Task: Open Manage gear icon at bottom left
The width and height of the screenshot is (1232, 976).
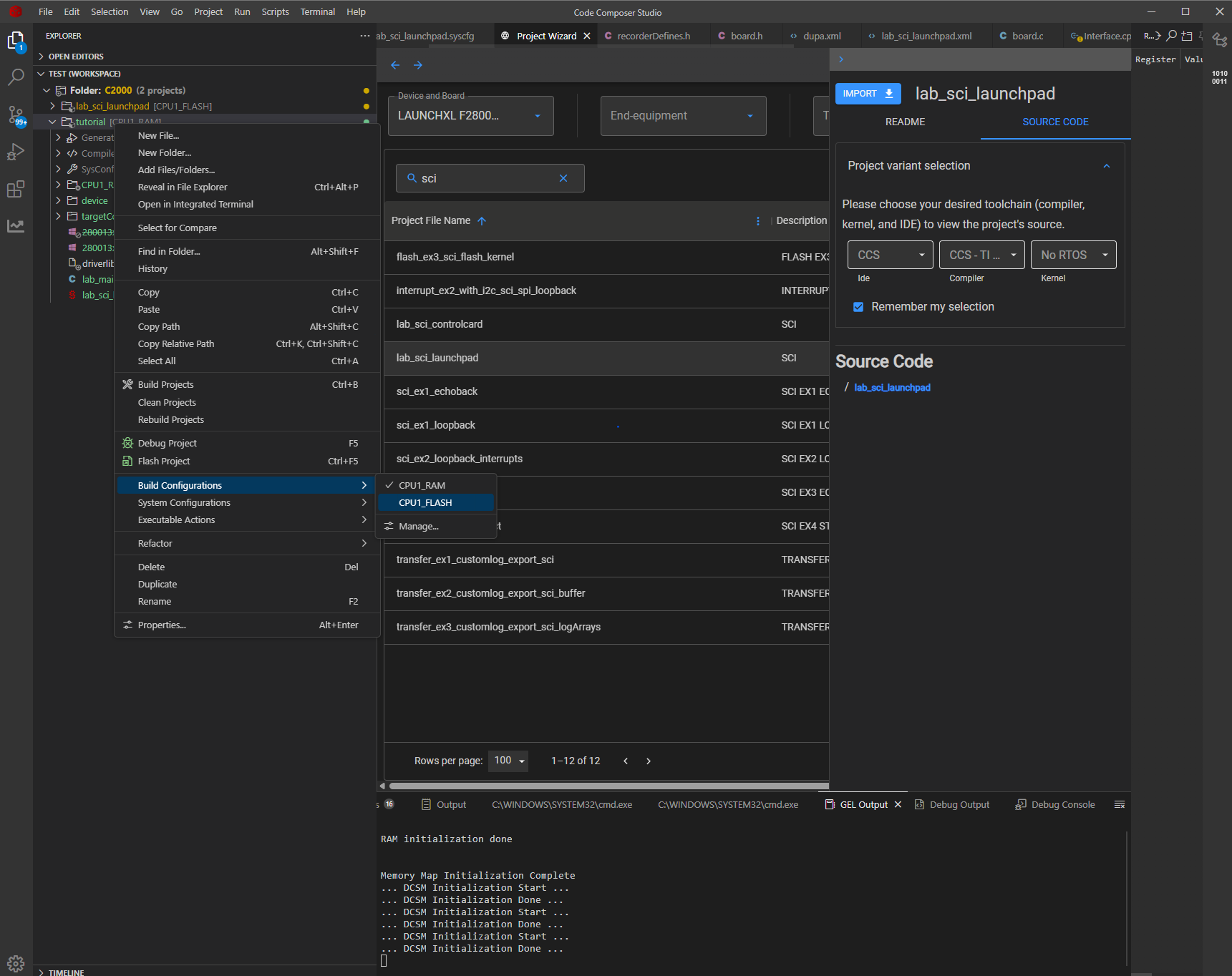Action: click(16, 962)
